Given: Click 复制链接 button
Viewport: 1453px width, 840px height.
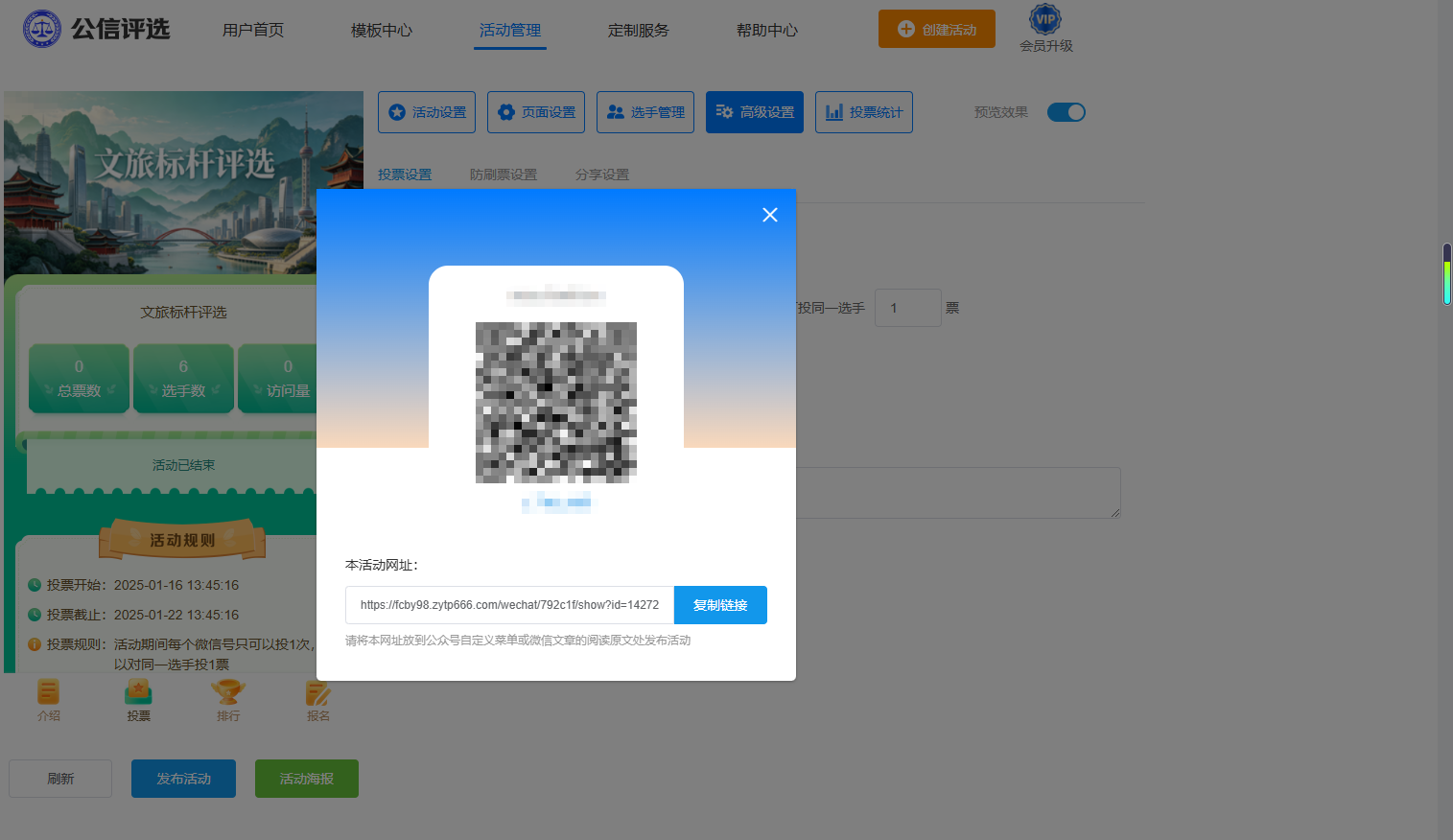Looking at the screenshot, I should point(720,605).
